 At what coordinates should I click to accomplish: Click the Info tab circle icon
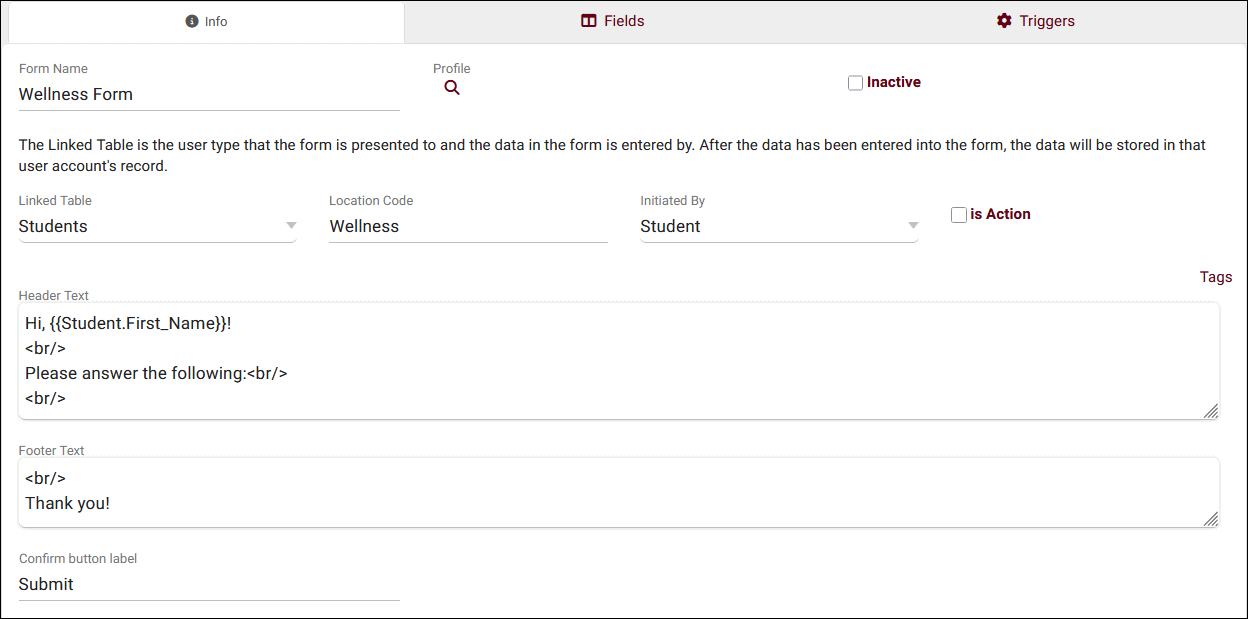(192, 21)
